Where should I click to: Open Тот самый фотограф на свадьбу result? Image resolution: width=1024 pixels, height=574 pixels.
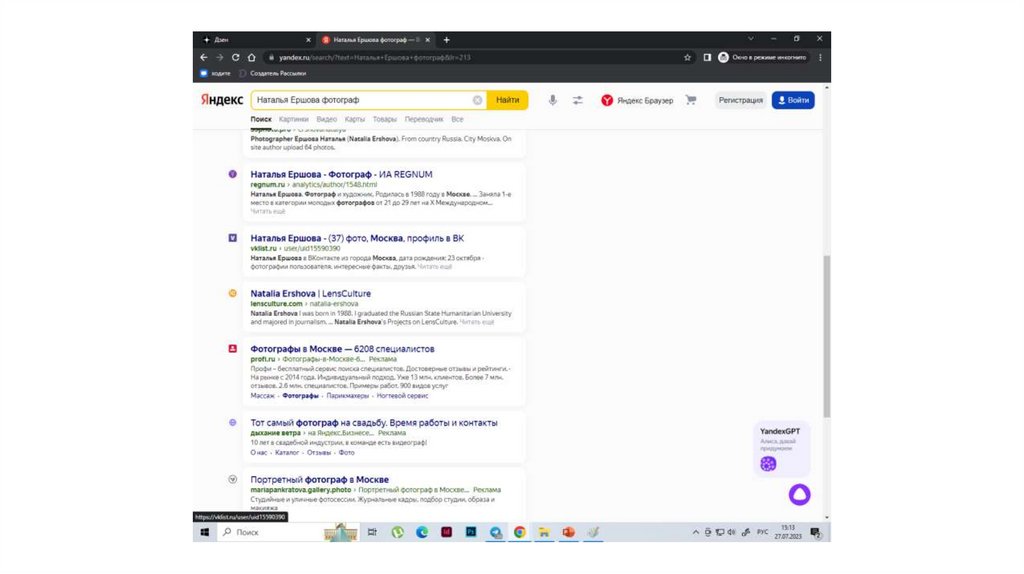click(374, 423)
